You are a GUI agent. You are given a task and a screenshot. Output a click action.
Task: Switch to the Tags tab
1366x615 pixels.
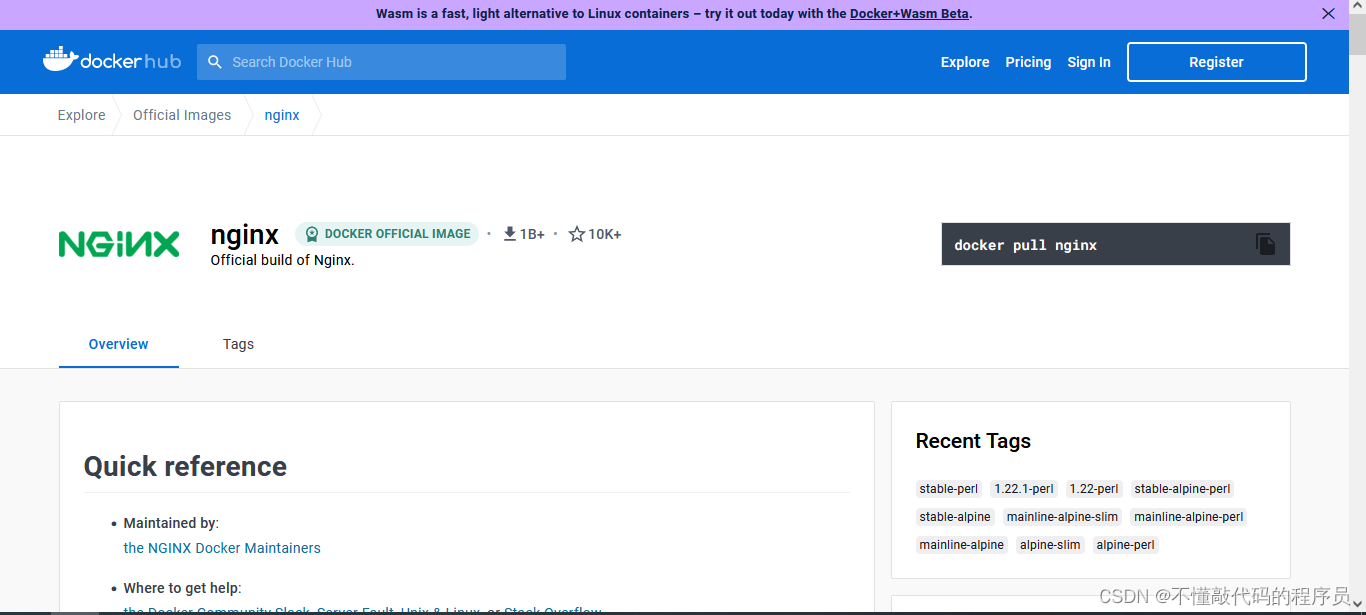pyautogui.click(x=238, y=343)
